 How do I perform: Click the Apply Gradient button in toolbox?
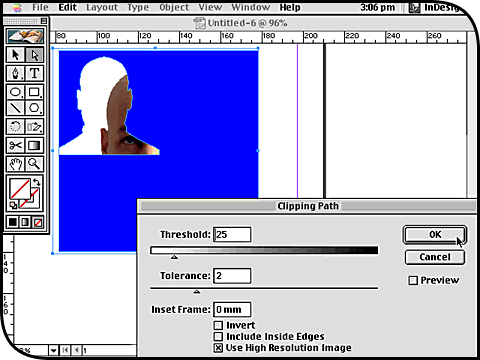[25, 222]
